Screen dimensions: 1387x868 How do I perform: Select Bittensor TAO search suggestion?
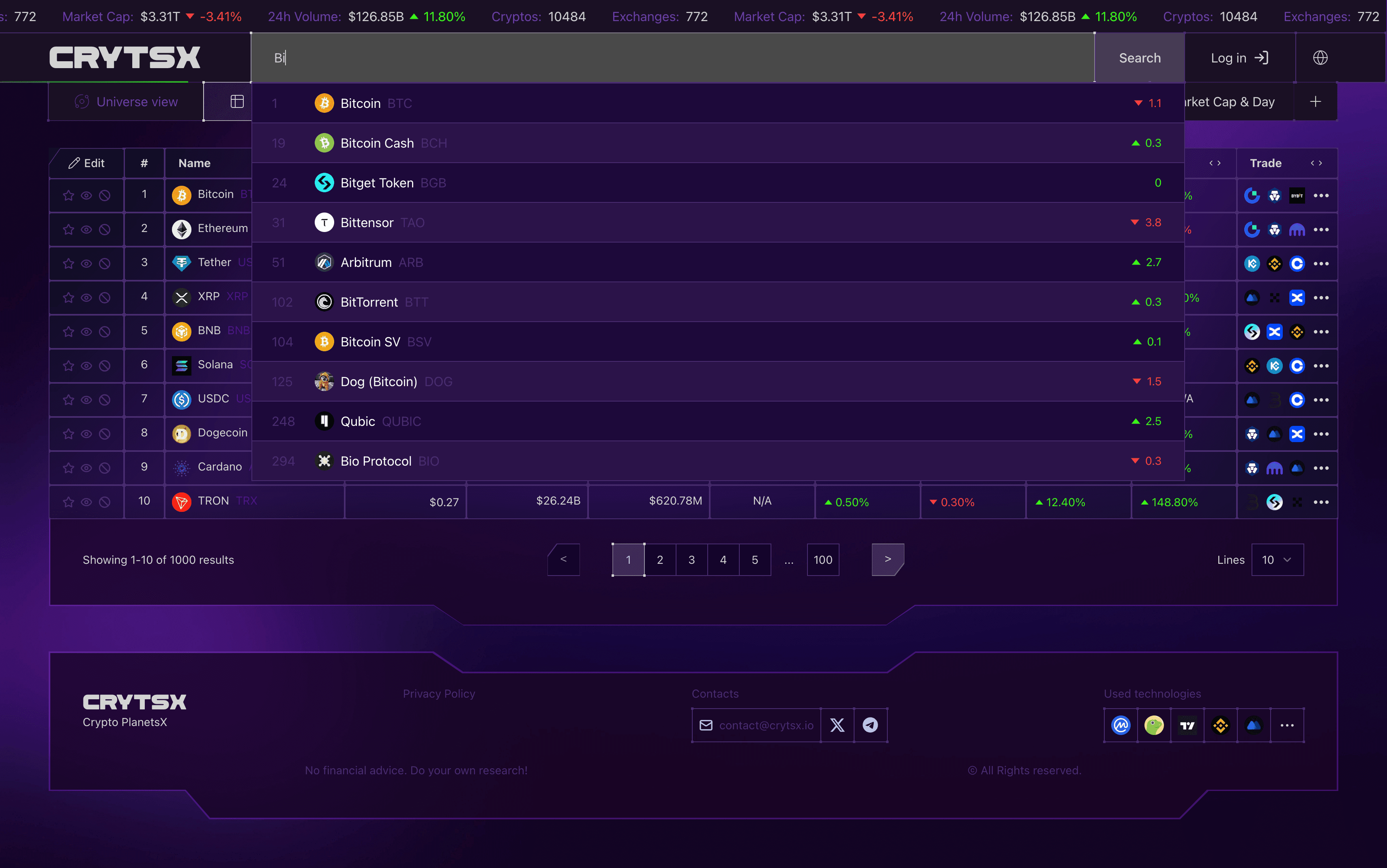click(x=718, y=223)
